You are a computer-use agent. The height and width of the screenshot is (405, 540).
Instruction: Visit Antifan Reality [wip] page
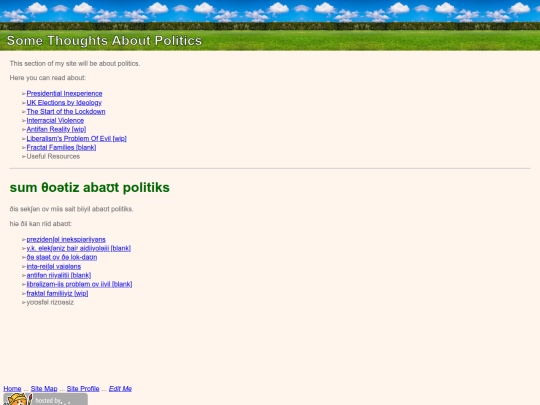(x=56, y=129)
